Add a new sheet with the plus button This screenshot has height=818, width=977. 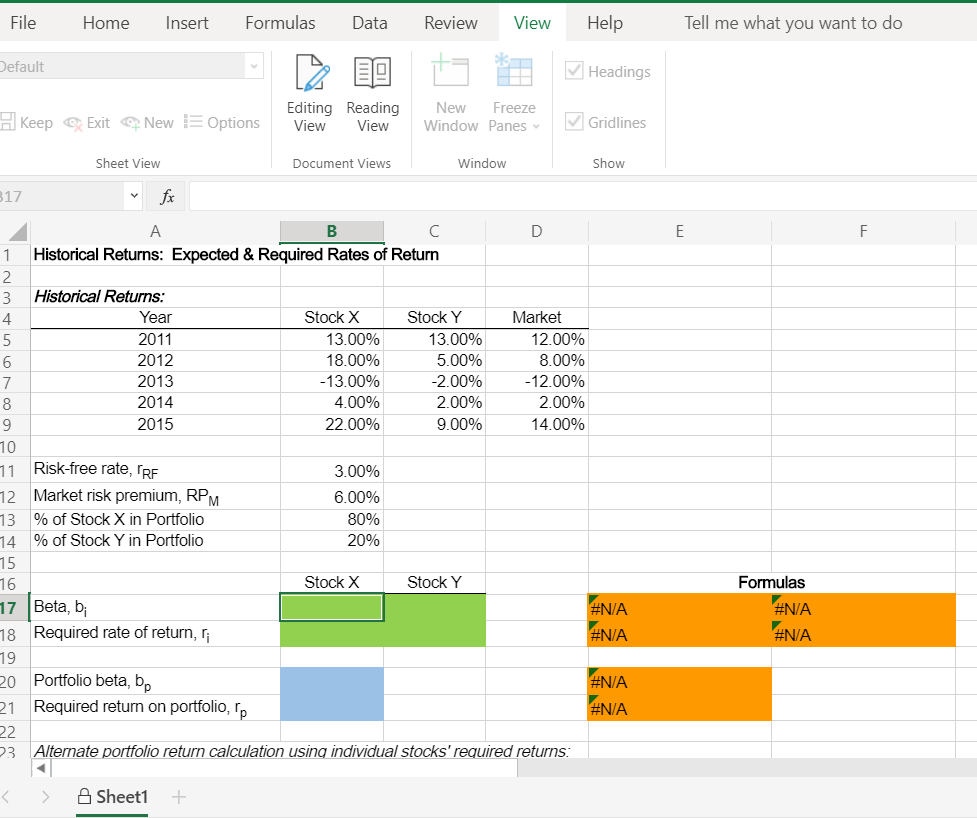coord(178,797)
